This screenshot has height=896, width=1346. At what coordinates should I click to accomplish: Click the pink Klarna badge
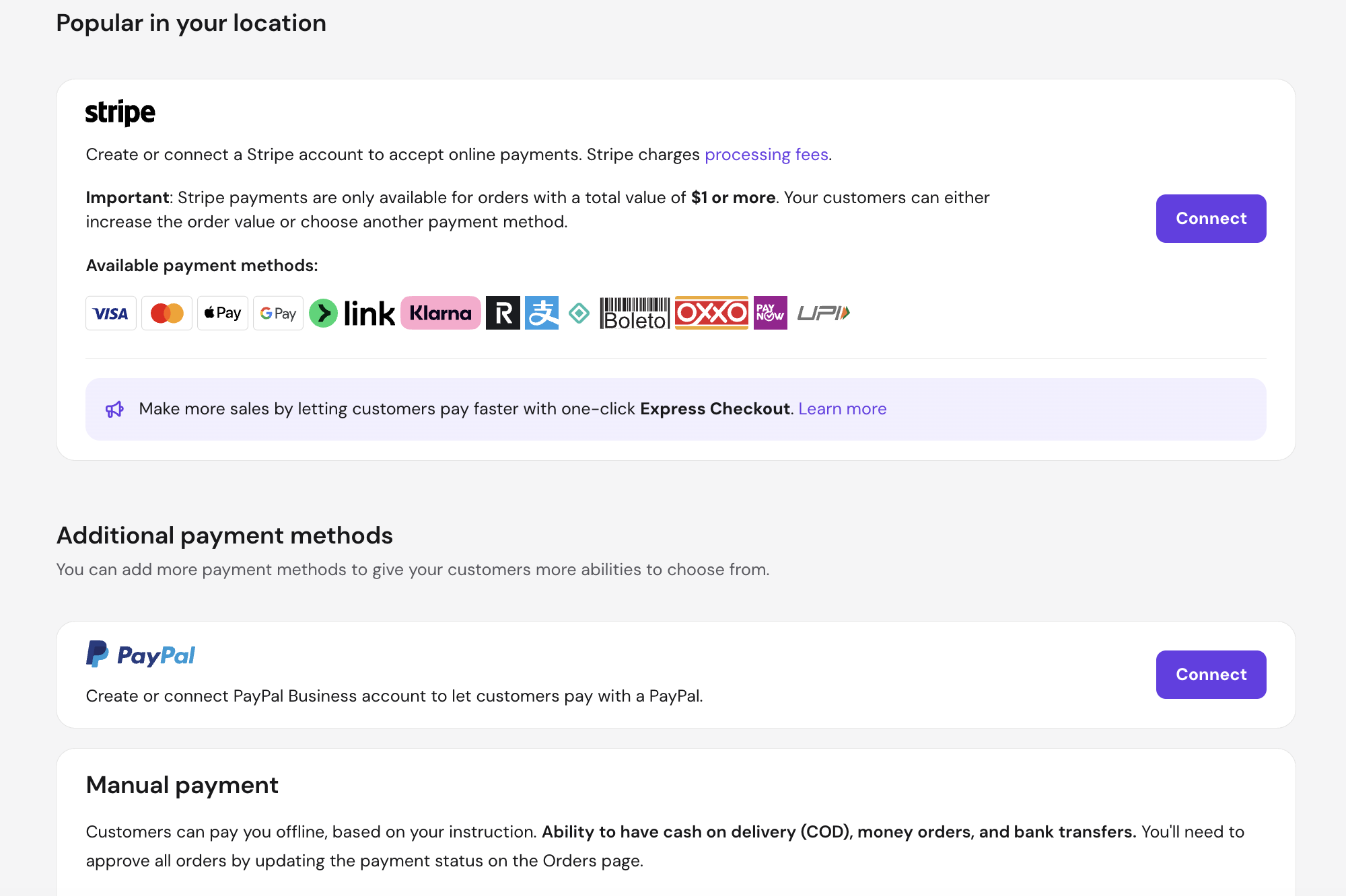pyautogui.click(x=441, y=313)
